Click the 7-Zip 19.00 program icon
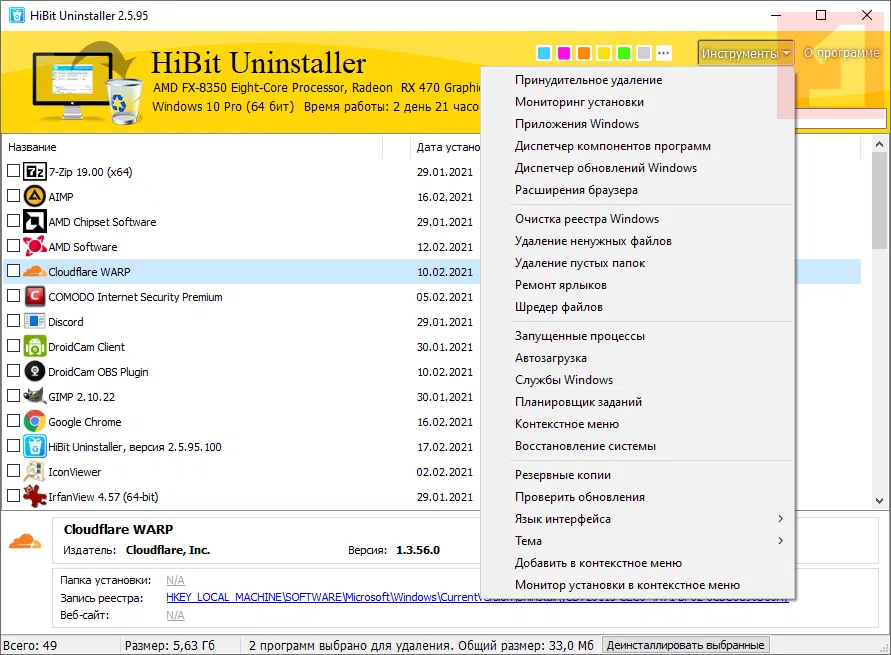 (35, 172)
